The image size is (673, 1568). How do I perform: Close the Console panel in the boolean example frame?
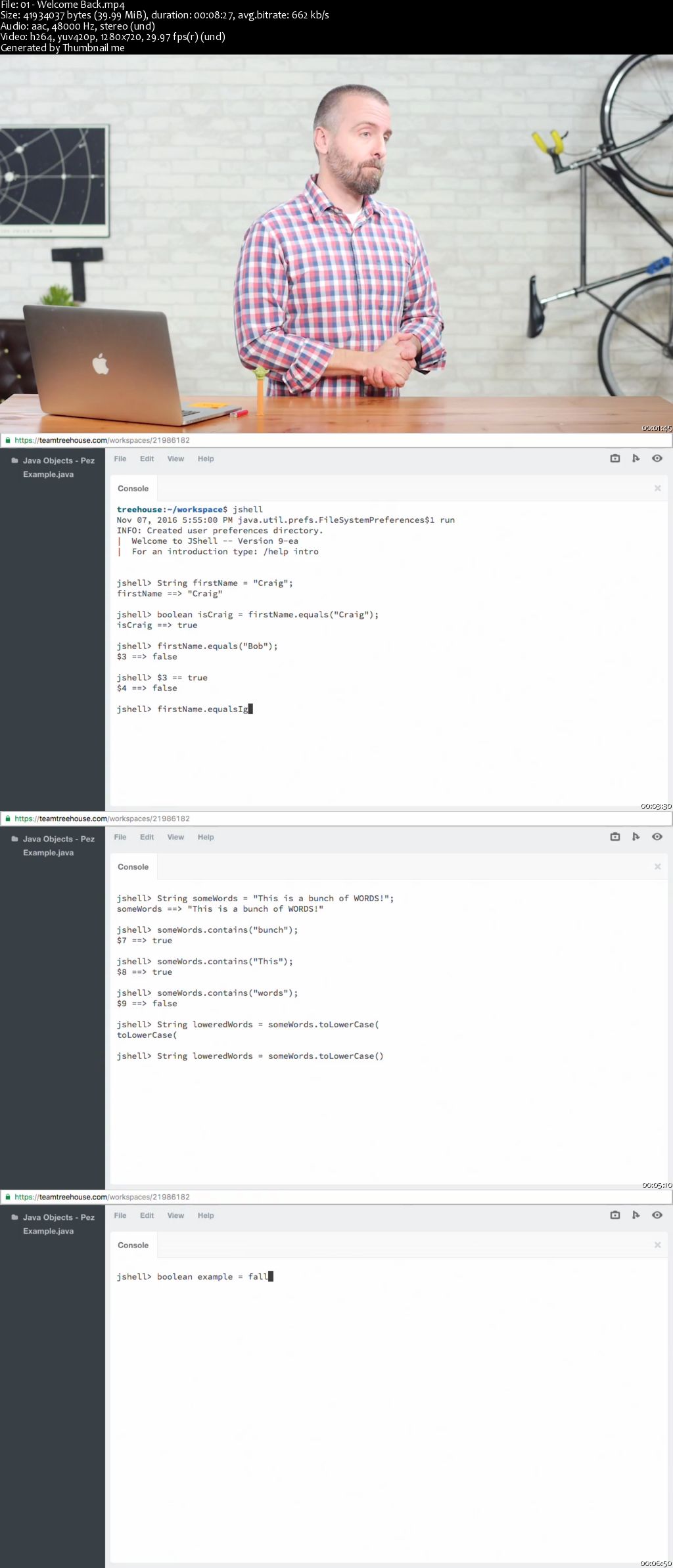[x=657, y=1245]
